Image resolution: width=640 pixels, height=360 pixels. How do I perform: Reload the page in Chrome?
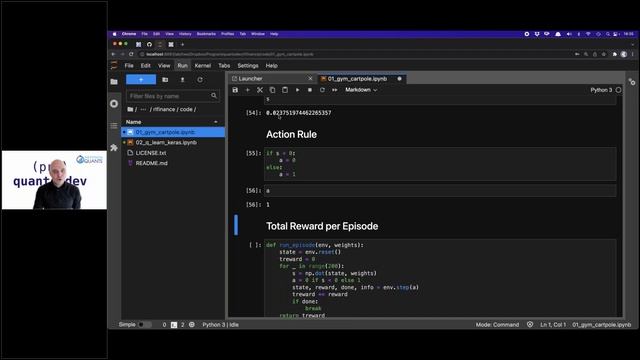[131, 54]
